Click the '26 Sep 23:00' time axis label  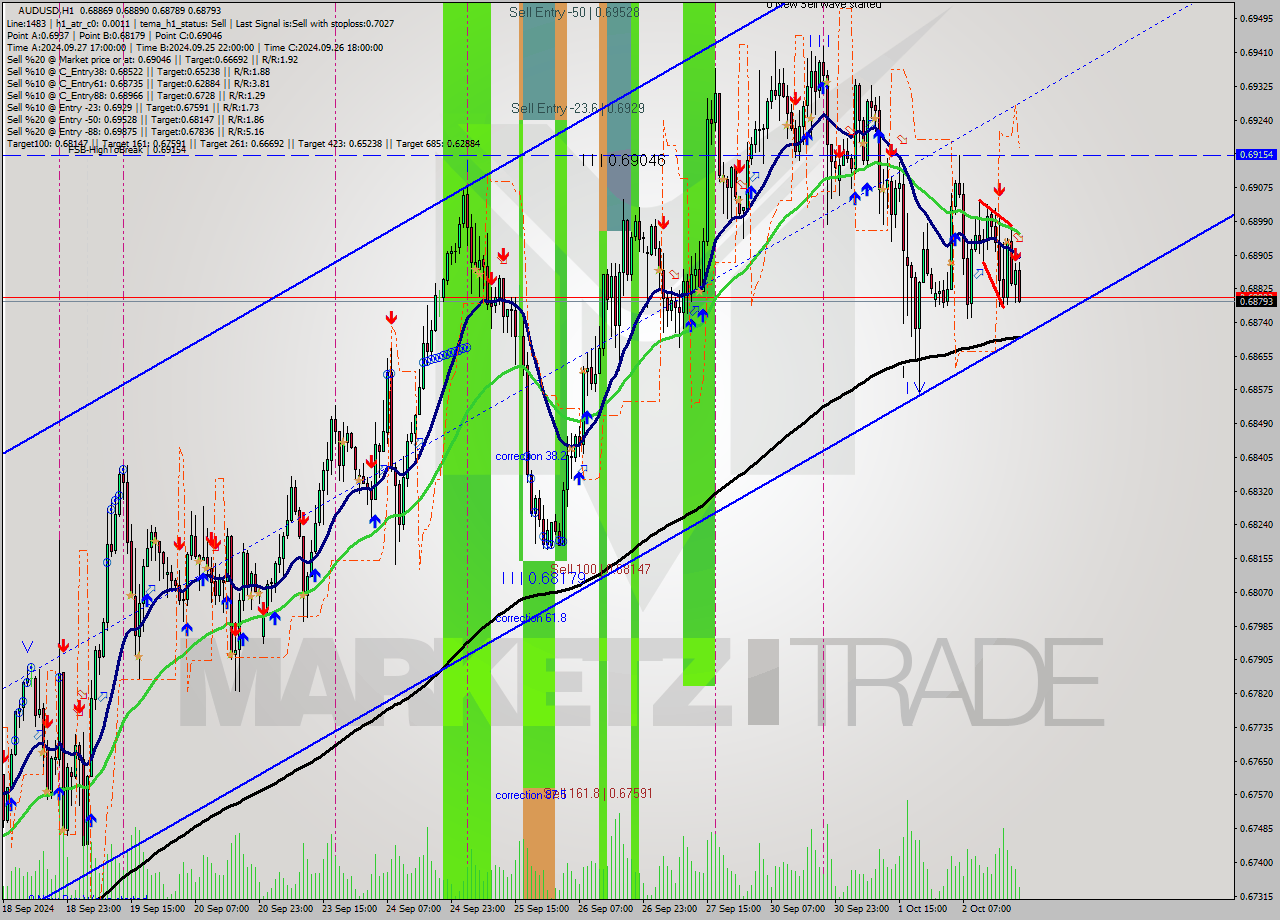[x=670, y=910]
